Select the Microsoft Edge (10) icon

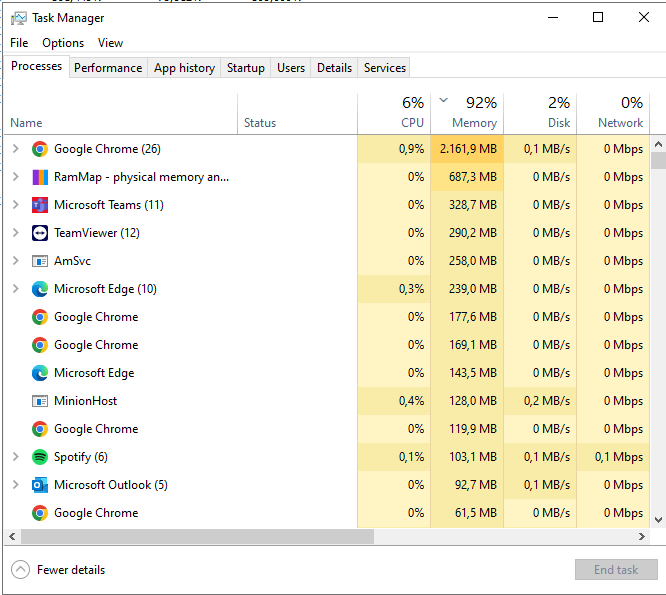[x=40, y=289]
